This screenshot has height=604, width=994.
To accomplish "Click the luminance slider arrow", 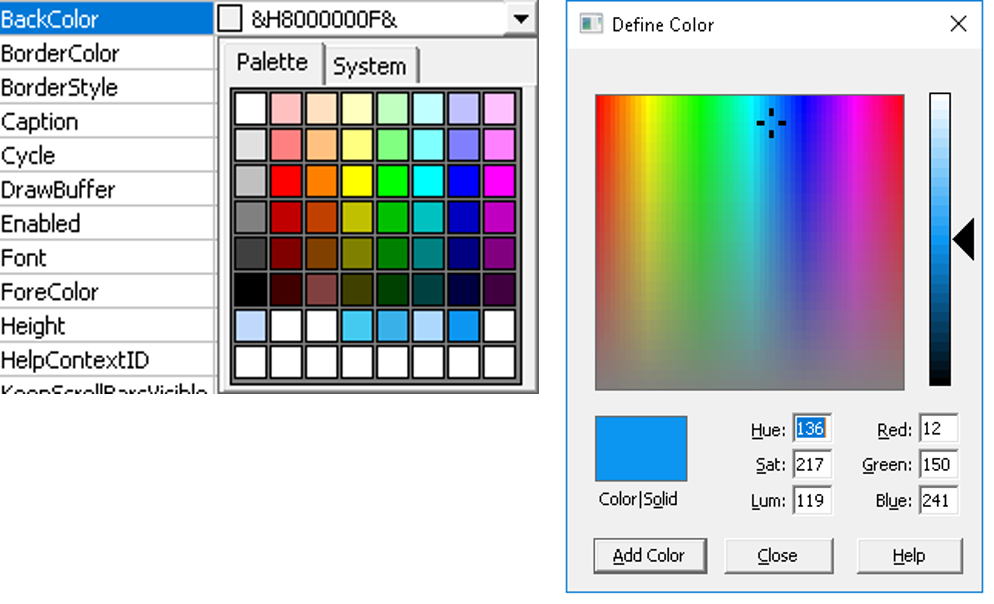I will click(963, 240).
